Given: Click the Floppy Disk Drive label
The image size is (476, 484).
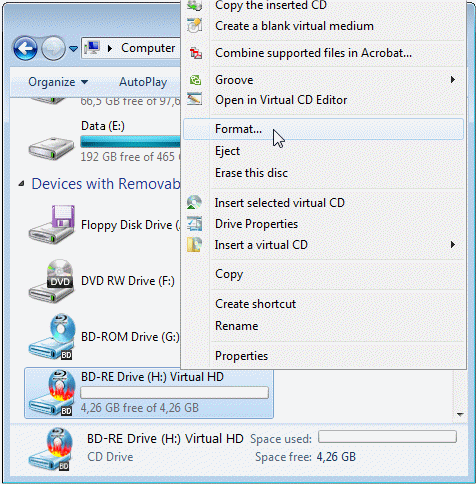Looking at the screenshot, I should (131, 225).
